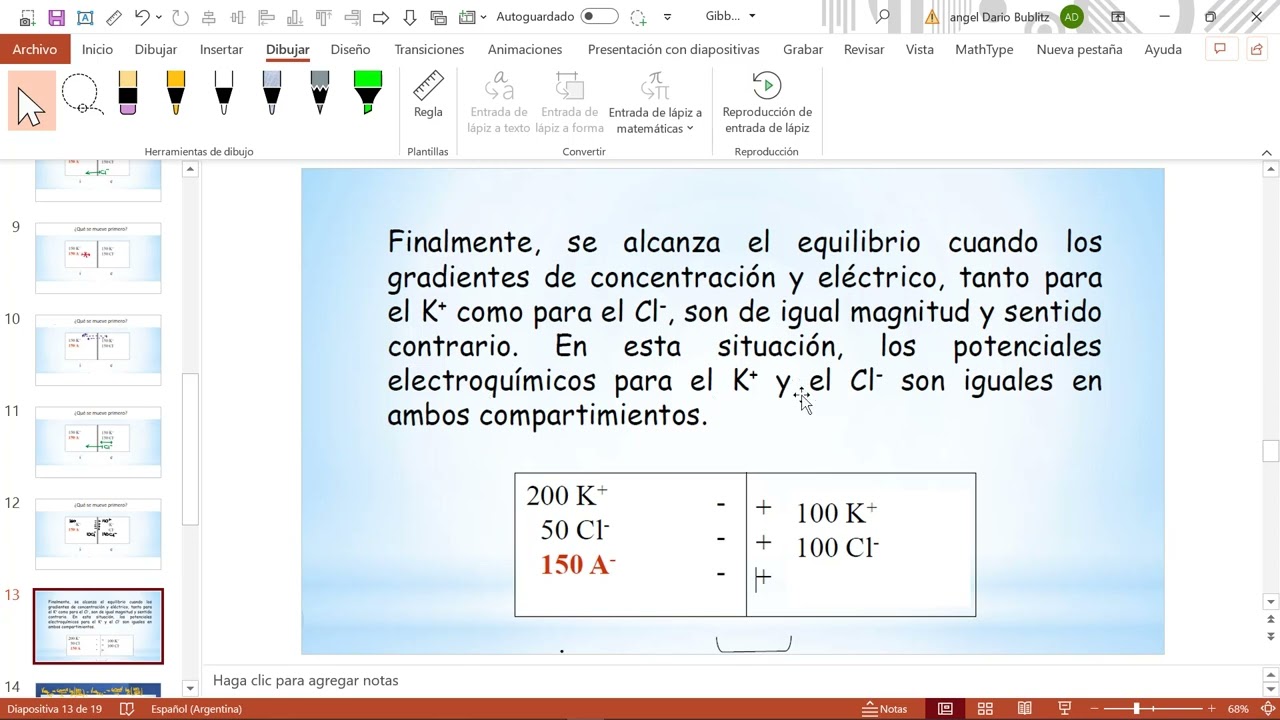Image resolution: width=1280 pixels, height=720 pixels.
Task: Open the Ayuda tab
Action: (x=1163, y=49)
